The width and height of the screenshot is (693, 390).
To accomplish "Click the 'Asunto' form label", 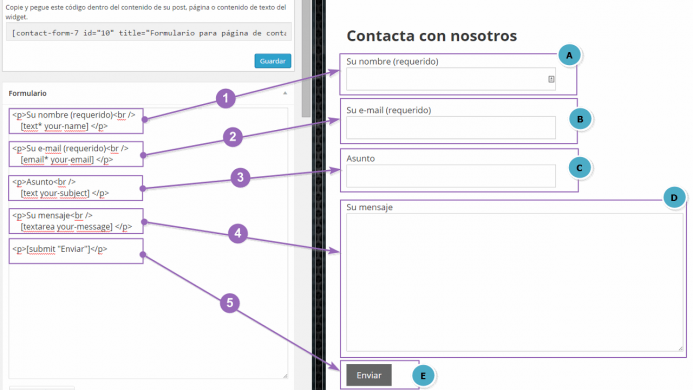I will coord(360,158).
